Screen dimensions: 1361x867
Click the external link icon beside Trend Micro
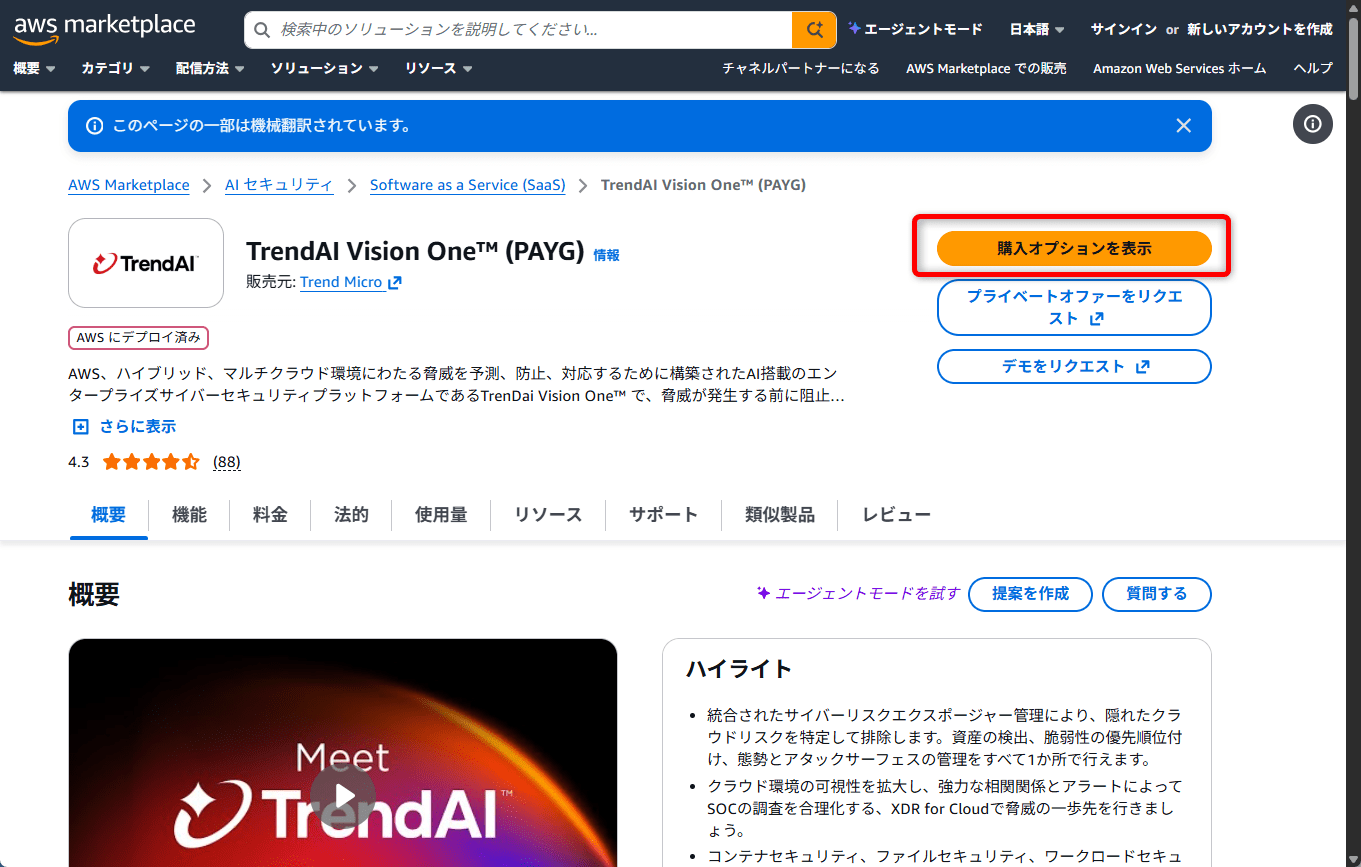point(395,283)
